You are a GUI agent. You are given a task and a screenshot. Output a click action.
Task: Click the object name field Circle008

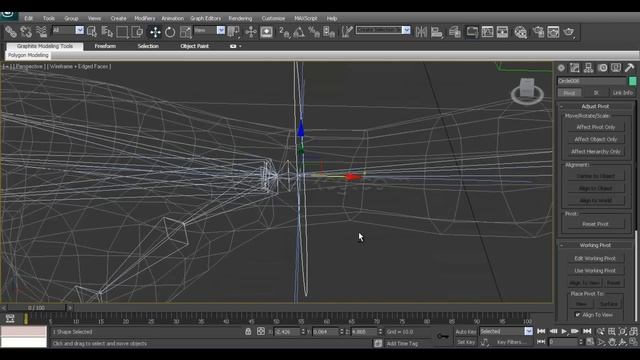click(x=591, y=81)
